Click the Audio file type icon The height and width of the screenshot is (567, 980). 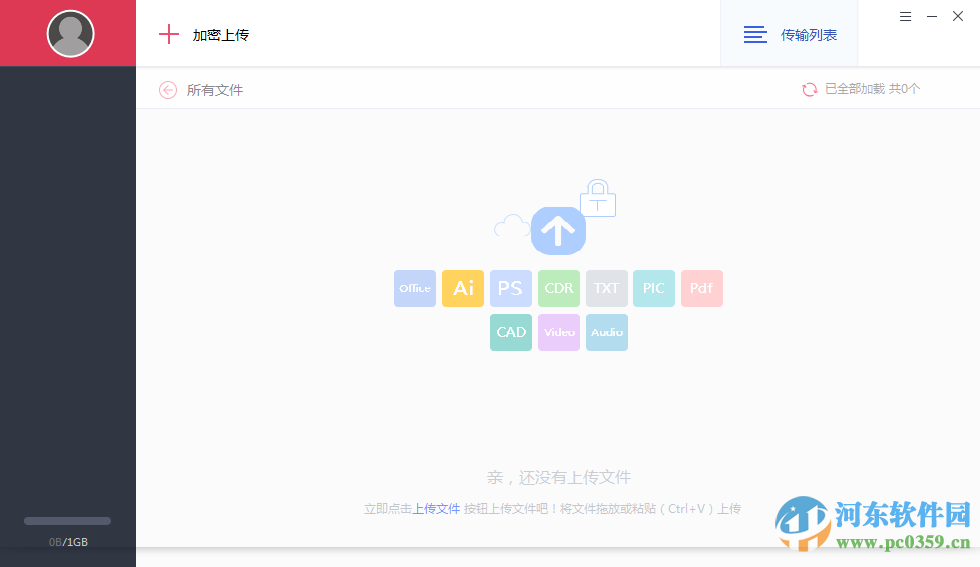pyautogui.click(x=607, y=333)
